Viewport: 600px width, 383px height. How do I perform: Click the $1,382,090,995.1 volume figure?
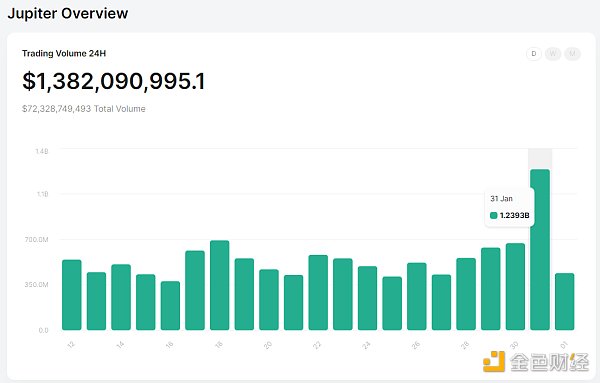click(x=114, y=81)
